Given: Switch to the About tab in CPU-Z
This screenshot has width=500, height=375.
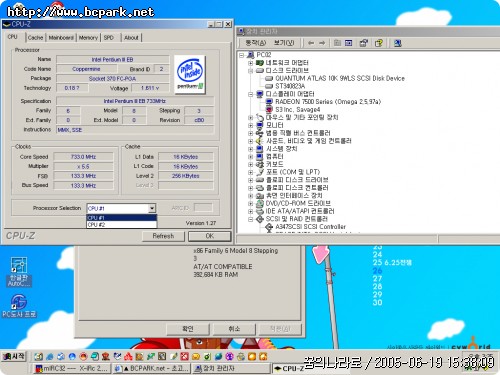Looking at the screenshot, I should 131,38.
